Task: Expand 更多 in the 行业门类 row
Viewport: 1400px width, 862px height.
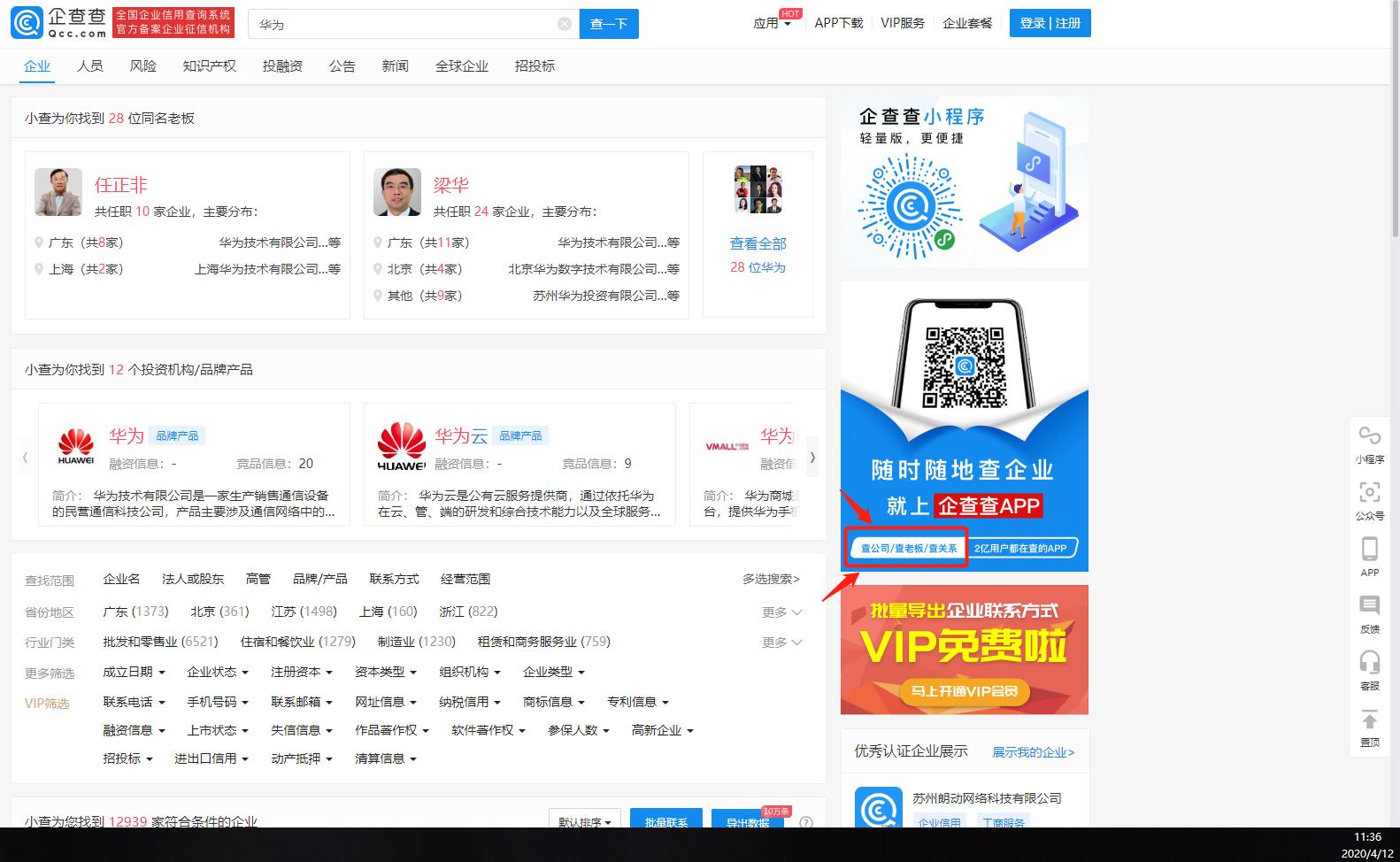Action: 782,642
